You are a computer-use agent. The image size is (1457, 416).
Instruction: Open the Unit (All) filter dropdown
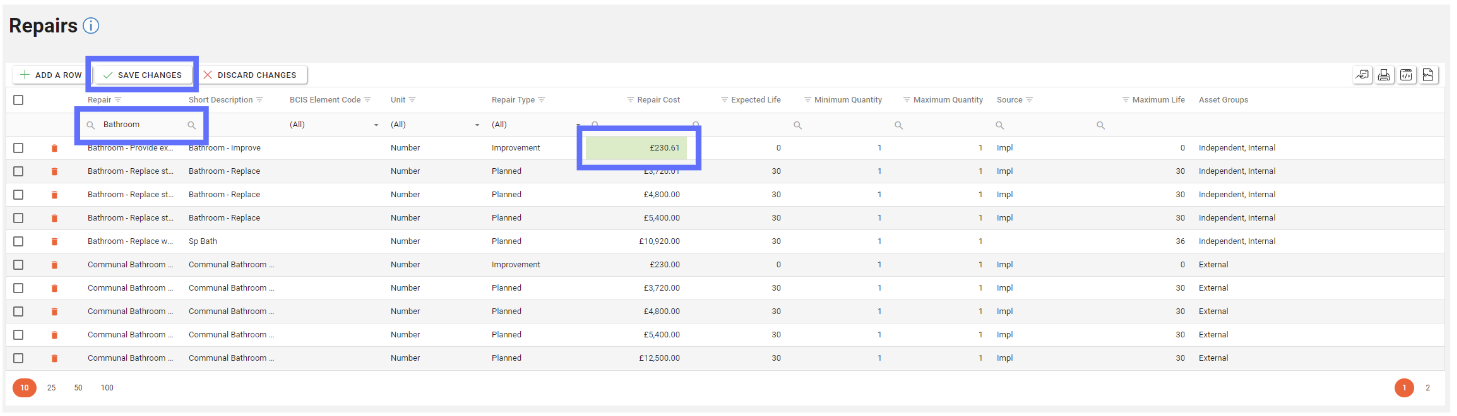click(477, 125)
